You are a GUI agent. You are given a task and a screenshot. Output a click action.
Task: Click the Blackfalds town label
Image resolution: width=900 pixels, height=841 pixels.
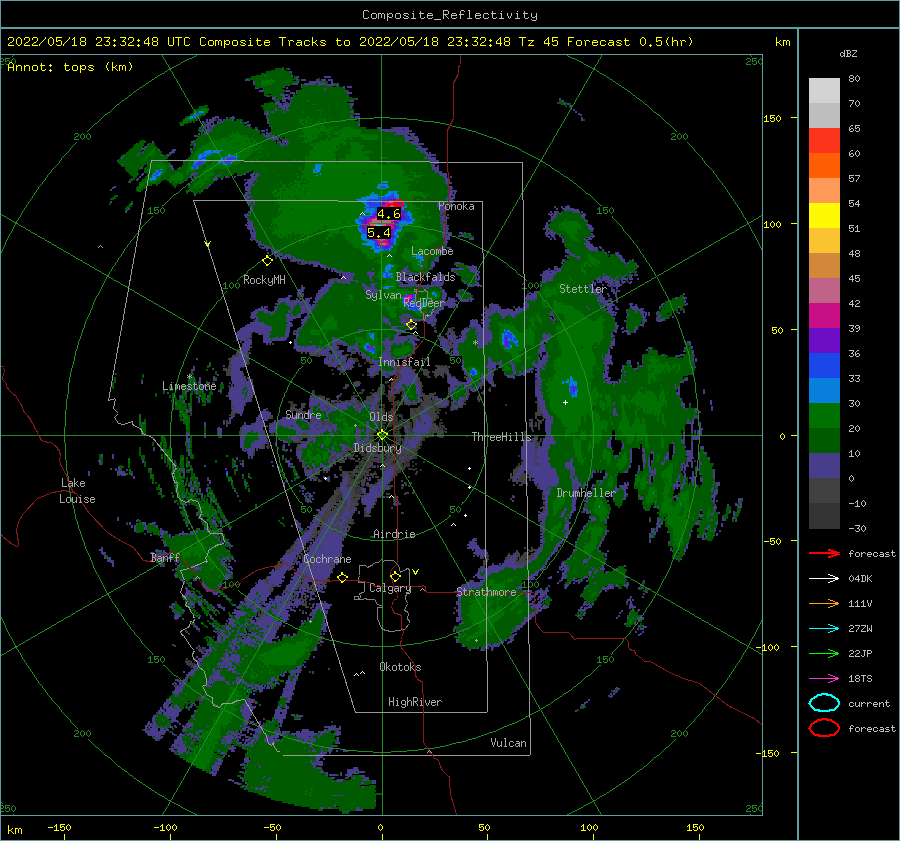click(x=425, y=277)
